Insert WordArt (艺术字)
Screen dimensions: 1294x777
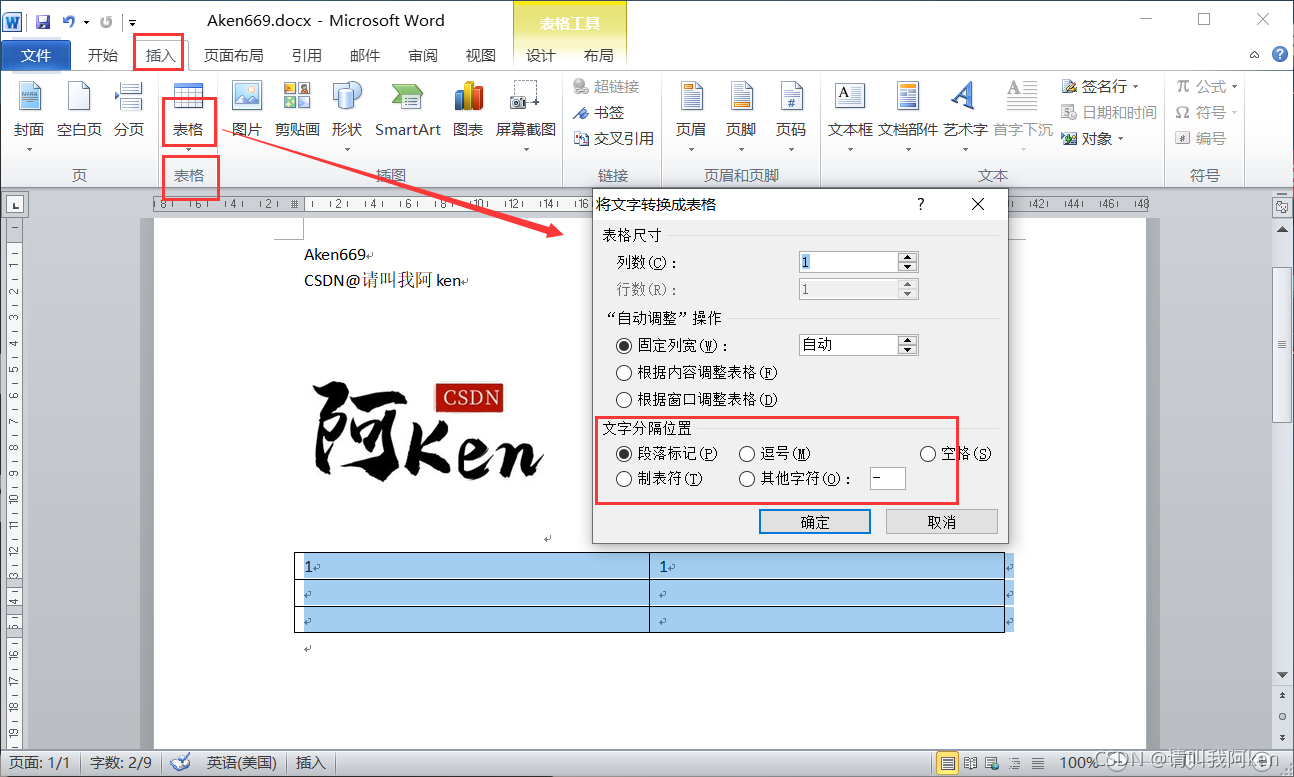(965, 117)
